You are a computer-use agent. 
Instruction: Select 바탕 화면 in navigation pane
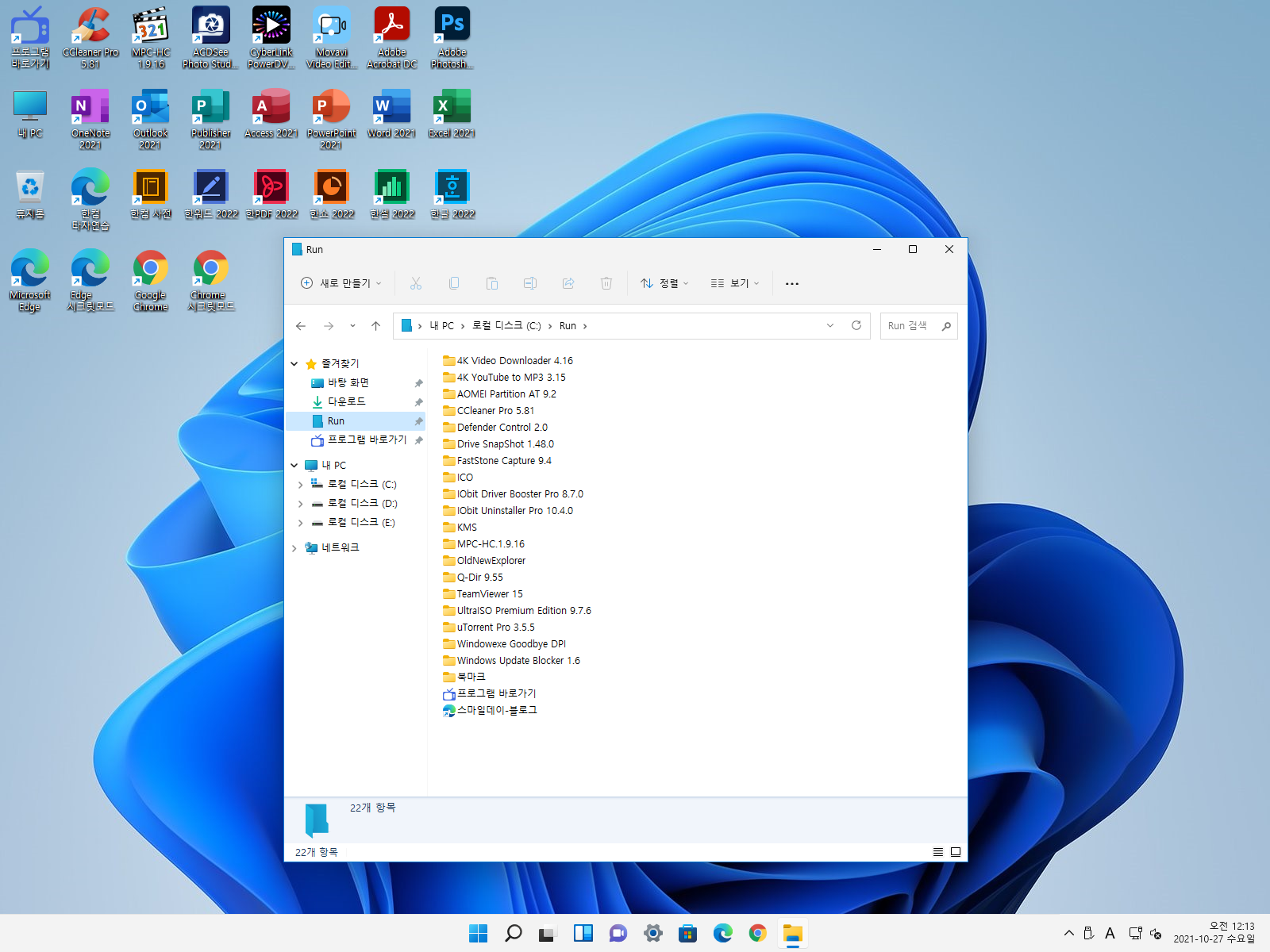click(356, 382)
